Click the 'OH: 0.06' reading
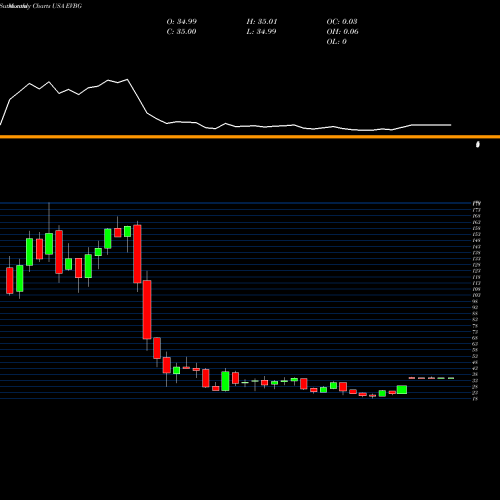This screenshot has height=500, width=500. [342, 32]
